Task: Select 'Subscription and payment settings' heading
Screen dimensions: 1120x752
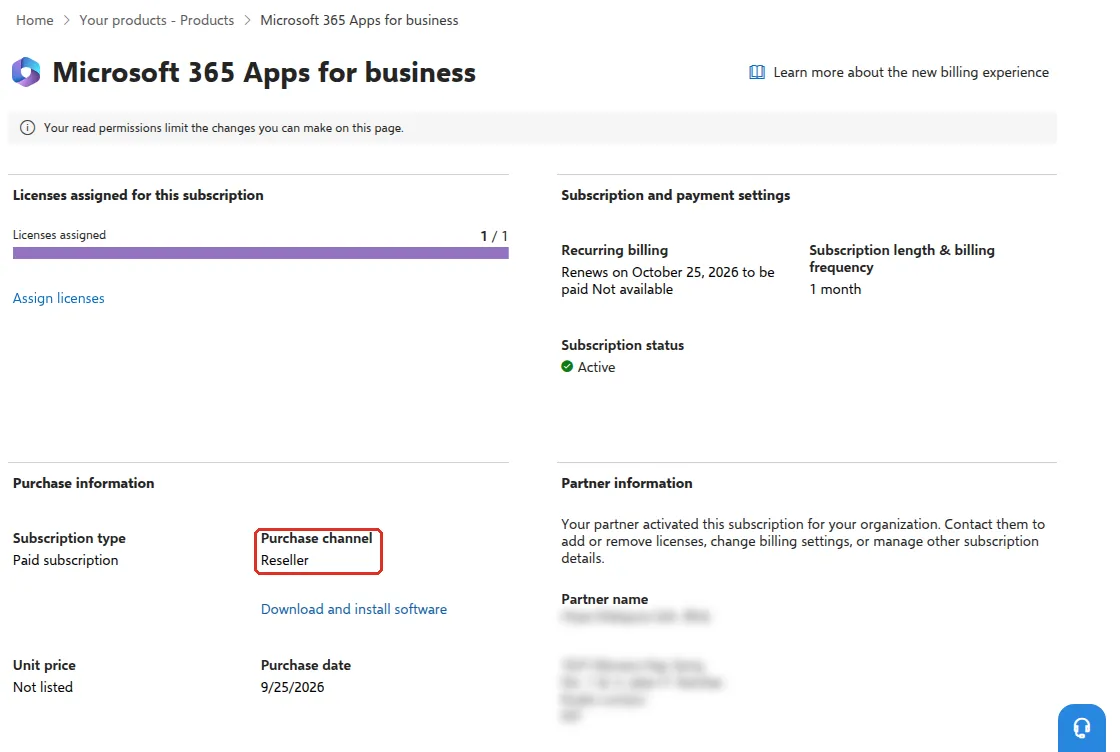Action: 676,195
